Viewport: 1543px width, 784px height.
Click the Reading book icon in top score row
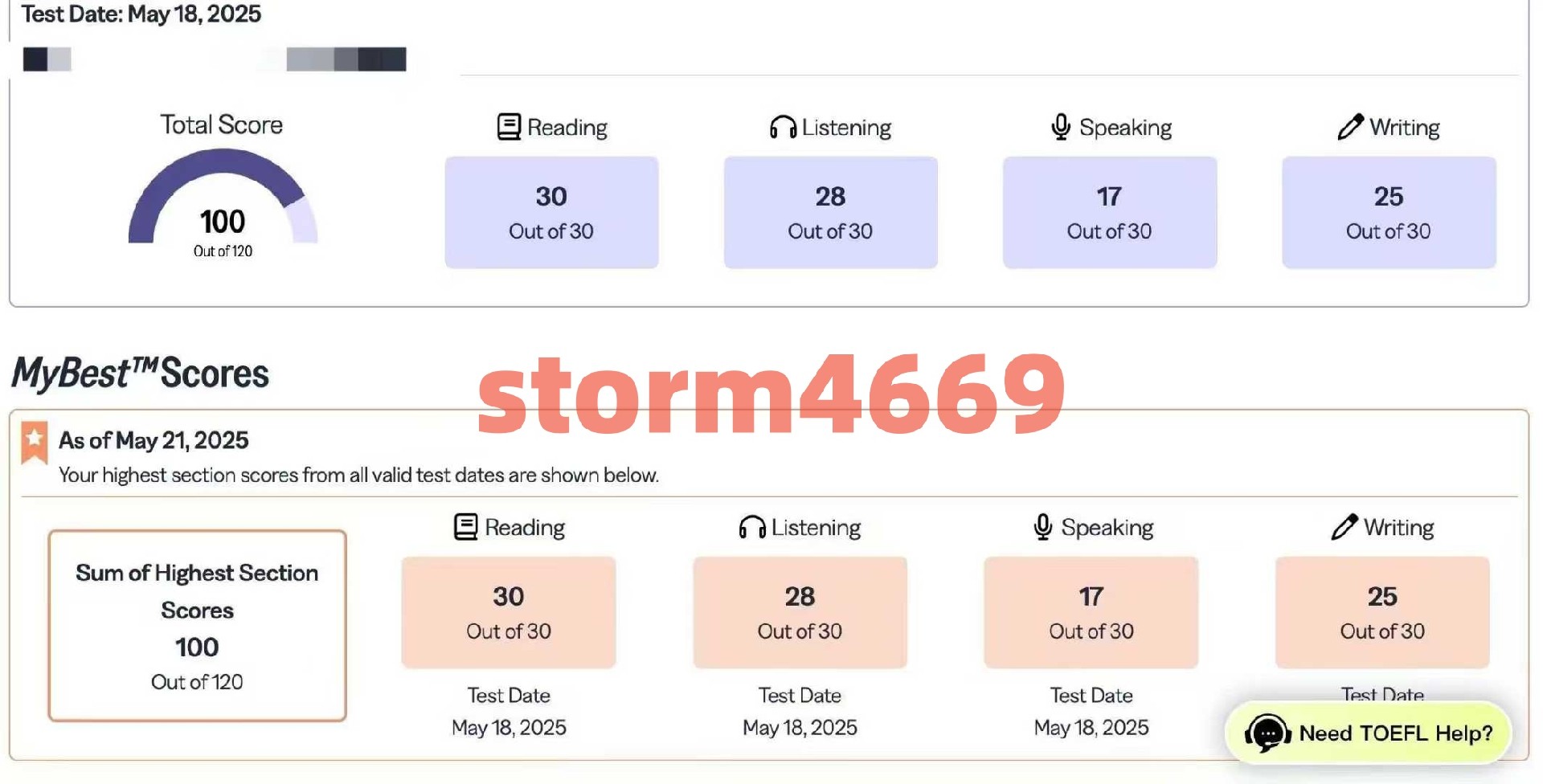click(509, 127)
